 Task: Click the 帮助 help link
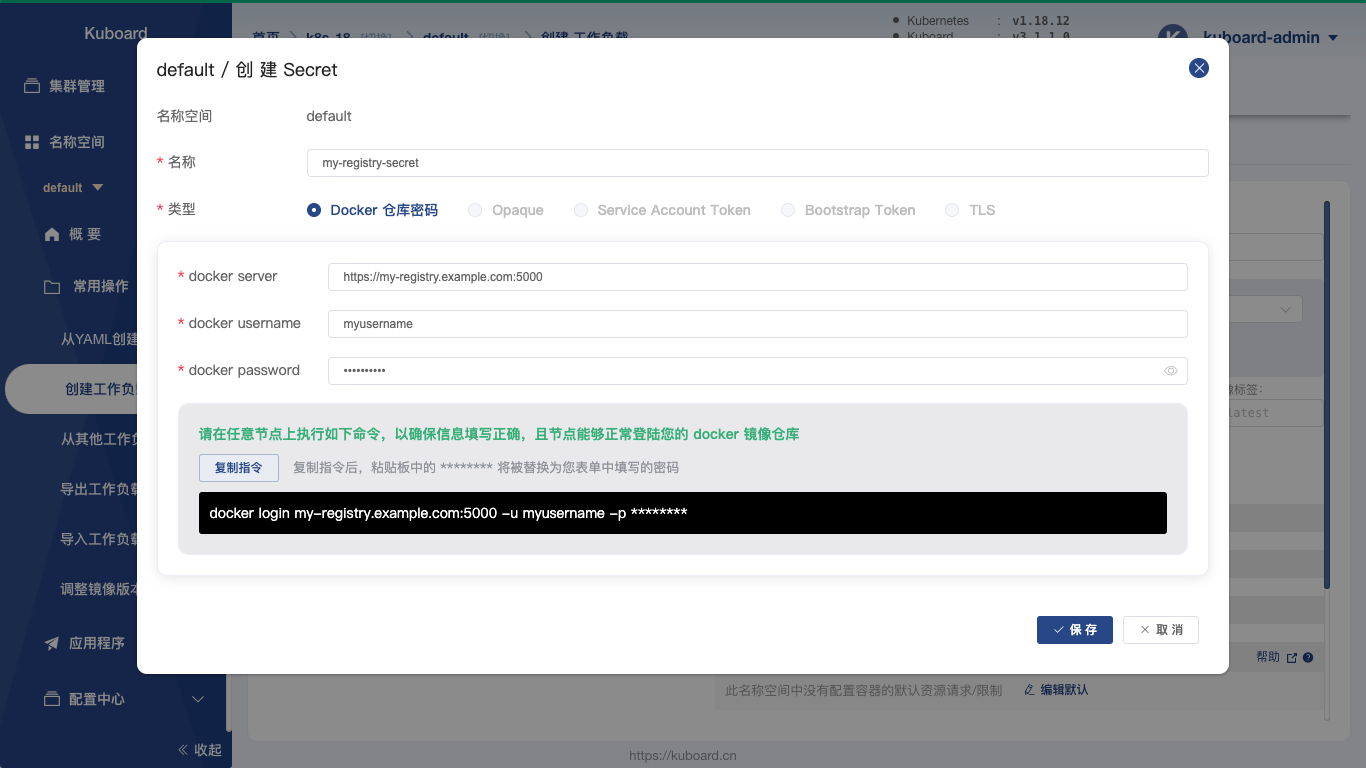point(1268,657)
